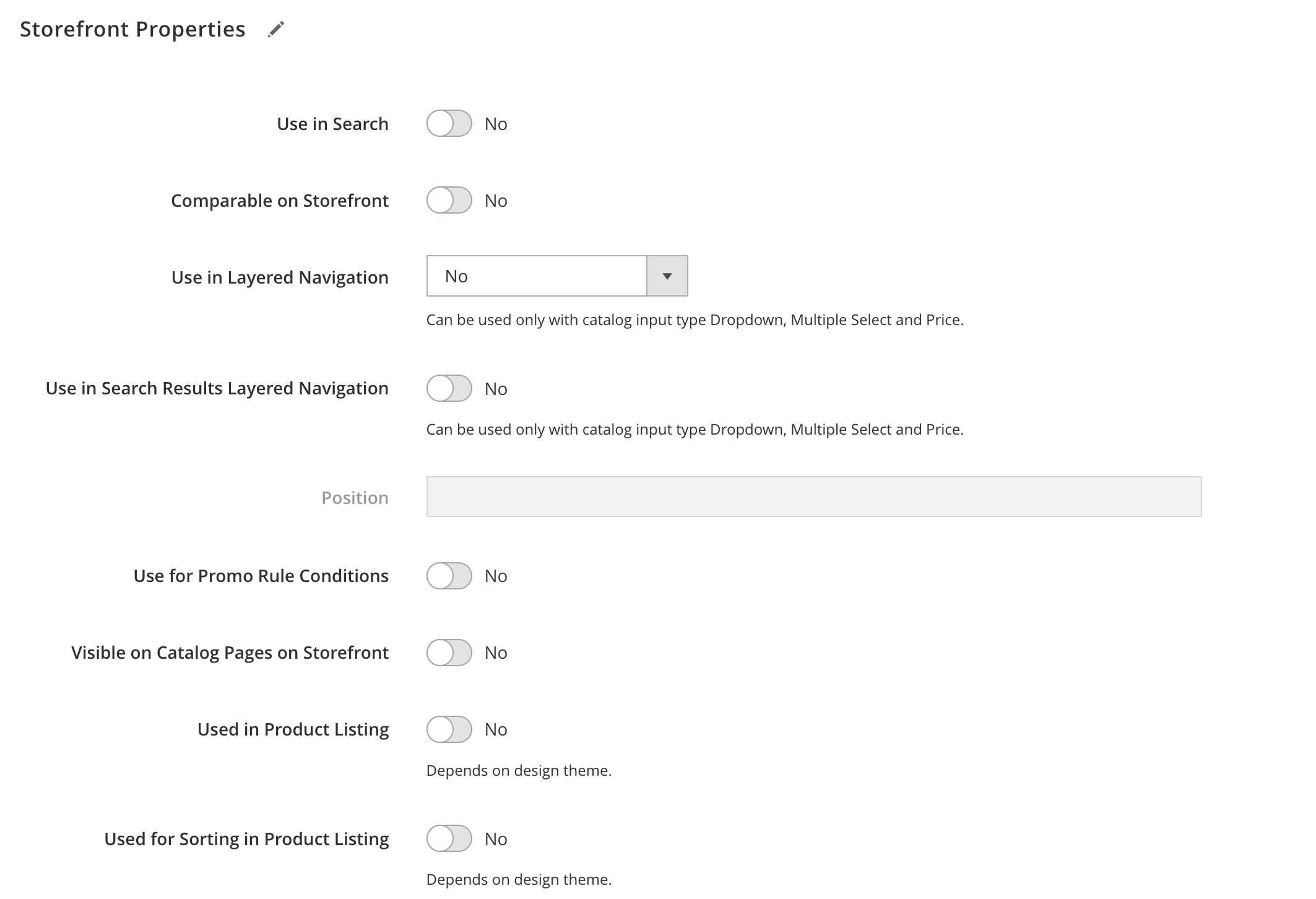
Task: Click the Use in Search label
Action: coord(332,124)
